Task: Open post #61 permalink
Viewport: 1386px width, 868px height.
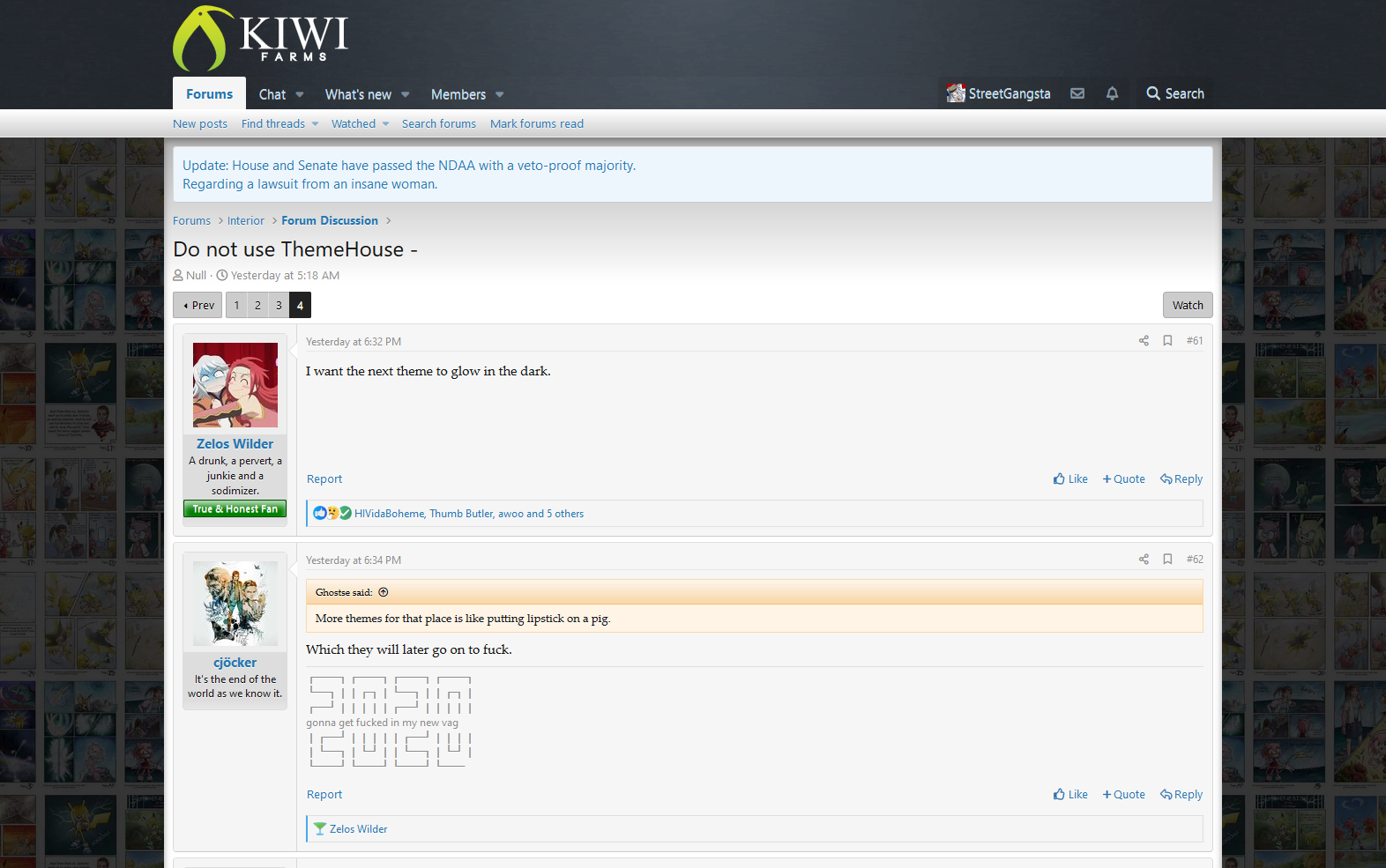Action: (x=1195, y=341)
